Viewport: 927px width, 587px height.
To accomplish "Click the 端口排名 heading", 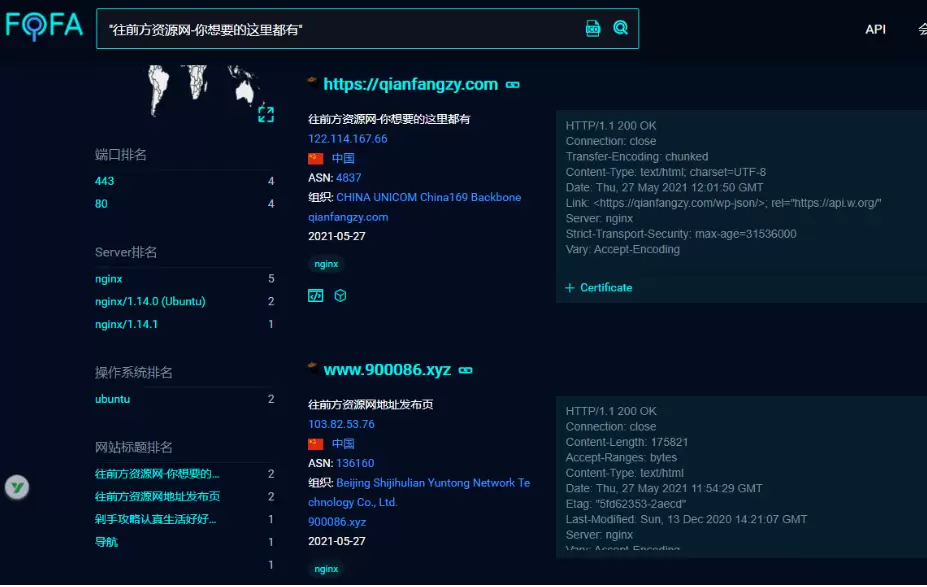I will tap(121, 155).
